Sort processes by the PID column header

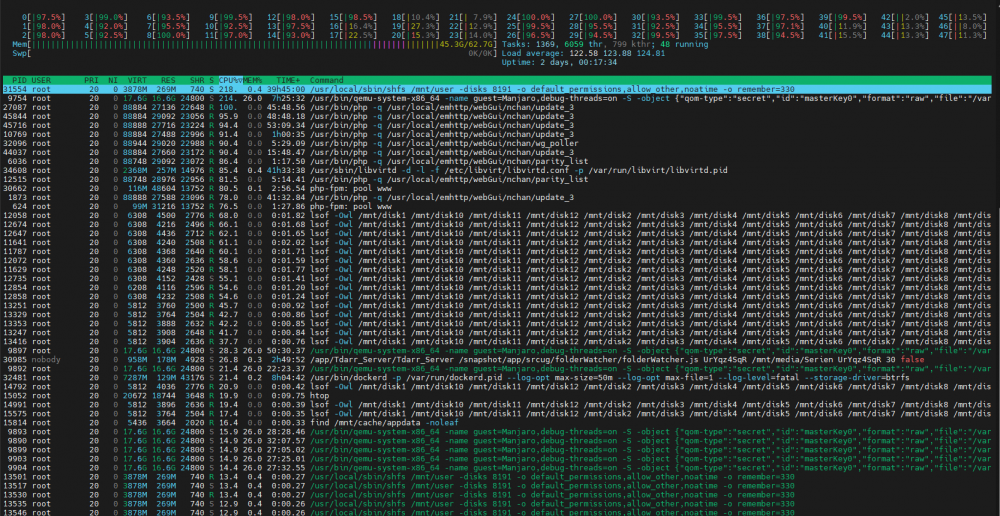(x=20, y=80)
